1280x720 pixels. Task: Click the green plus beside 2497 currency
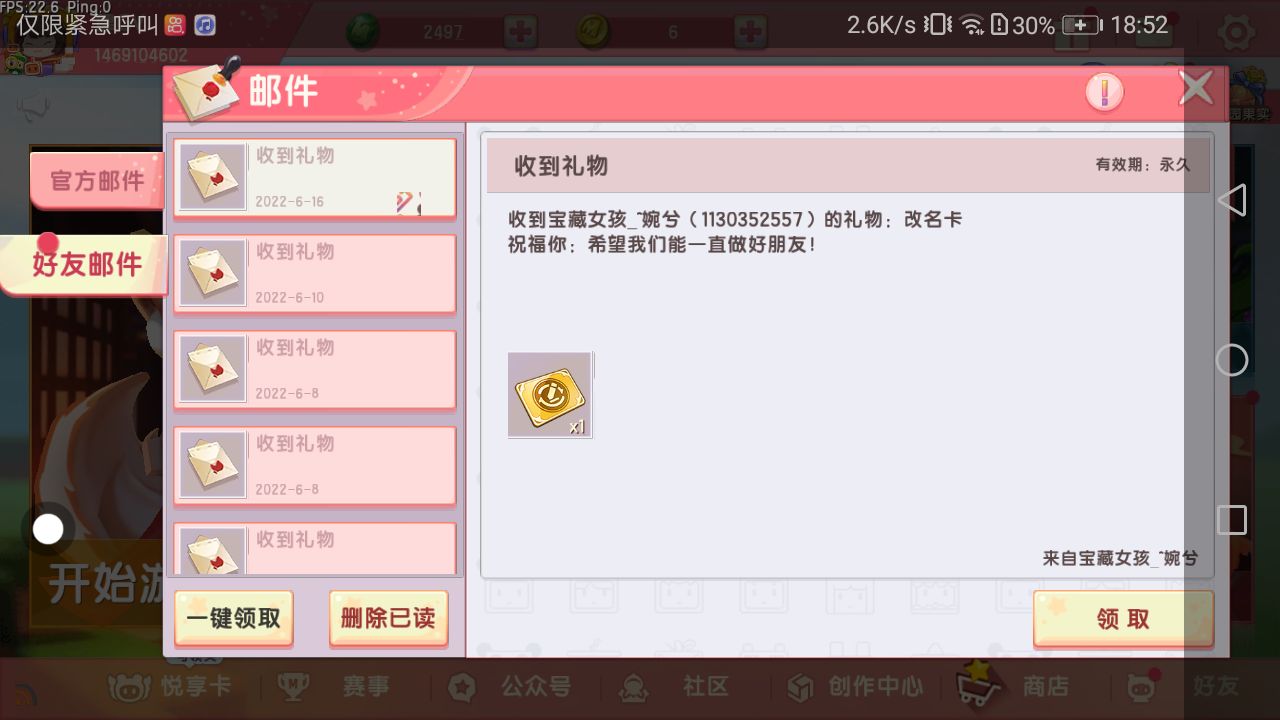pyautogui.click(x=520, y=32)
